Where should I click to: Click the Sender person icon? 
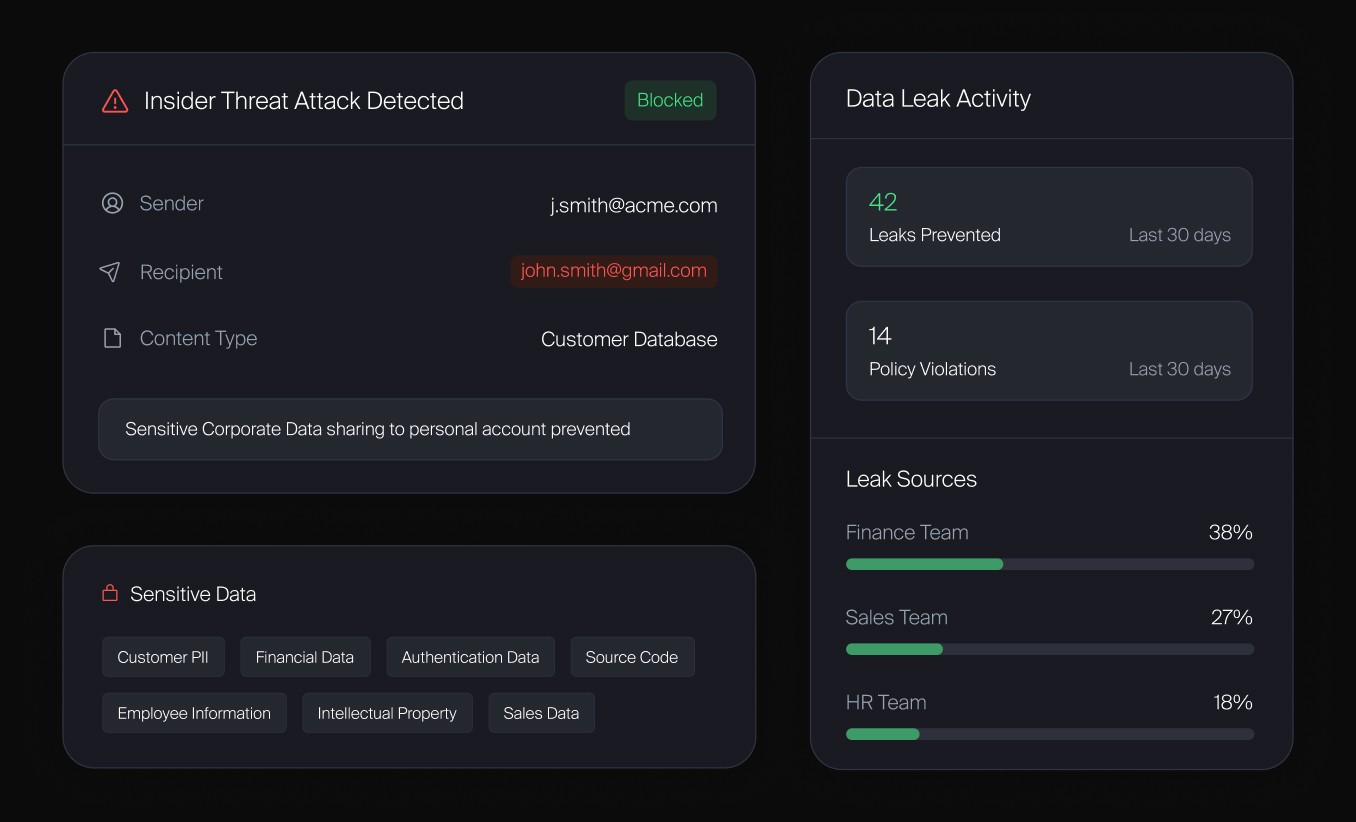112,203
